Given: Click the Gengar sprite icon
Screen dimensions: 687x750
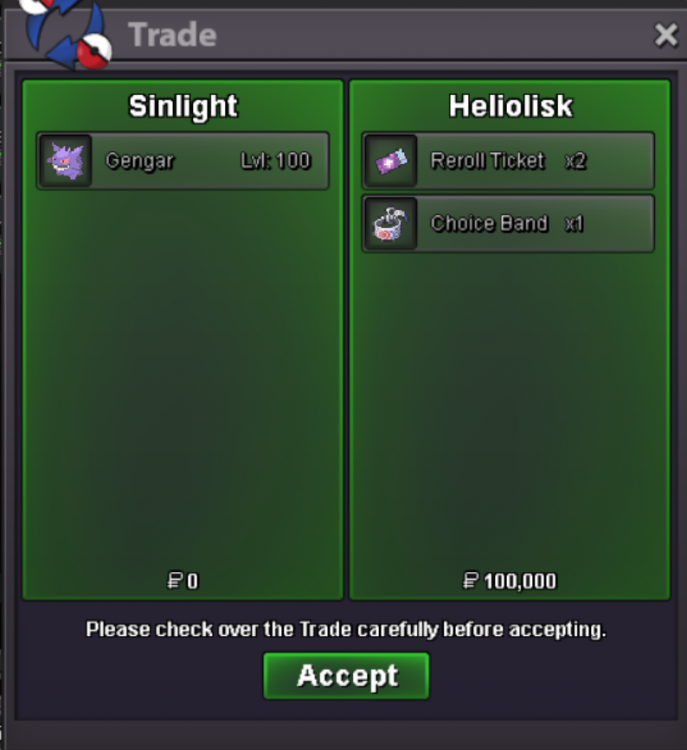Looking at the screenshot, I should [66, 161].
